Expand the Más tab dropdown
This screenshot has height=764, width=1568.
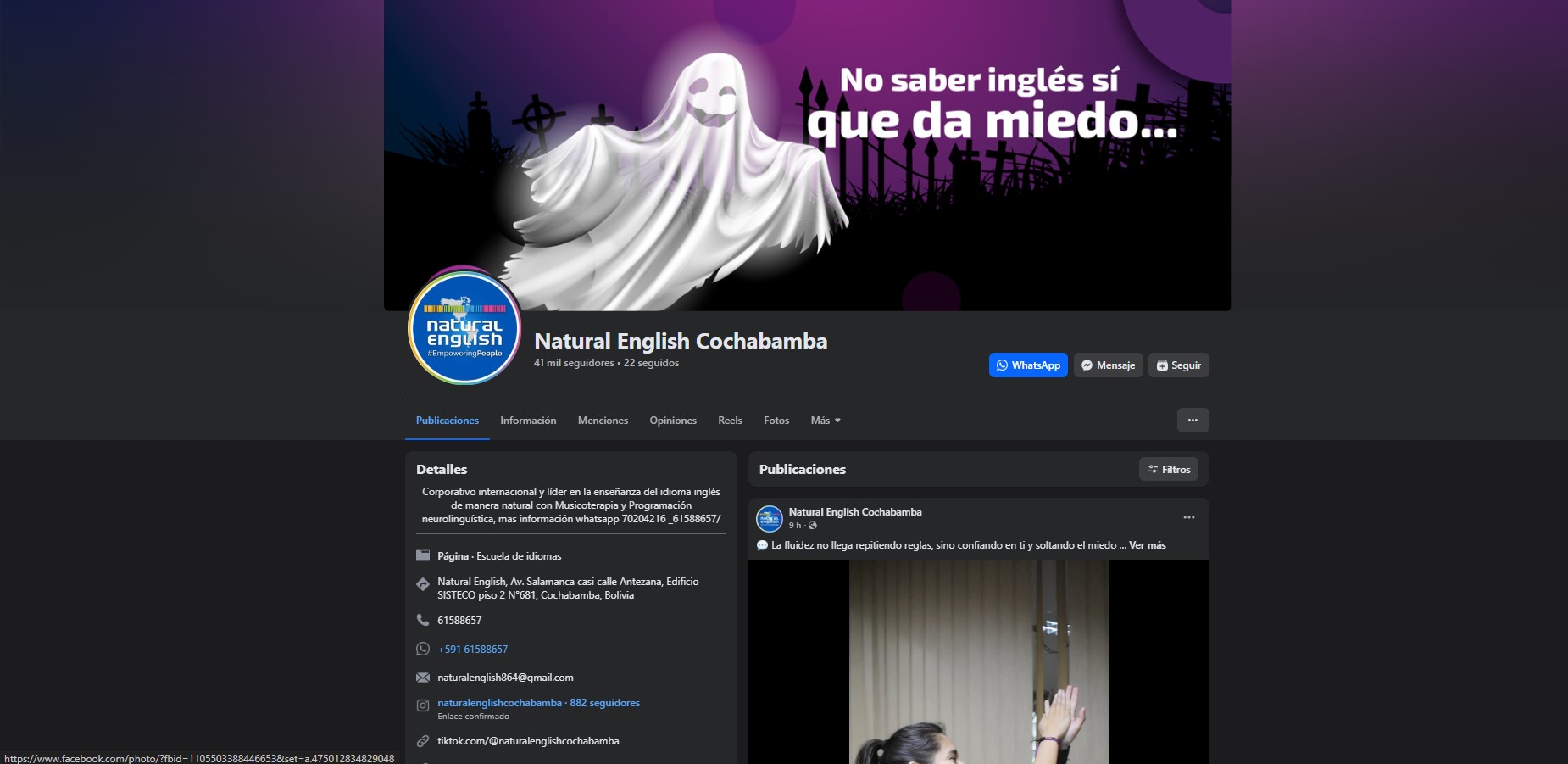click(825, 421)
